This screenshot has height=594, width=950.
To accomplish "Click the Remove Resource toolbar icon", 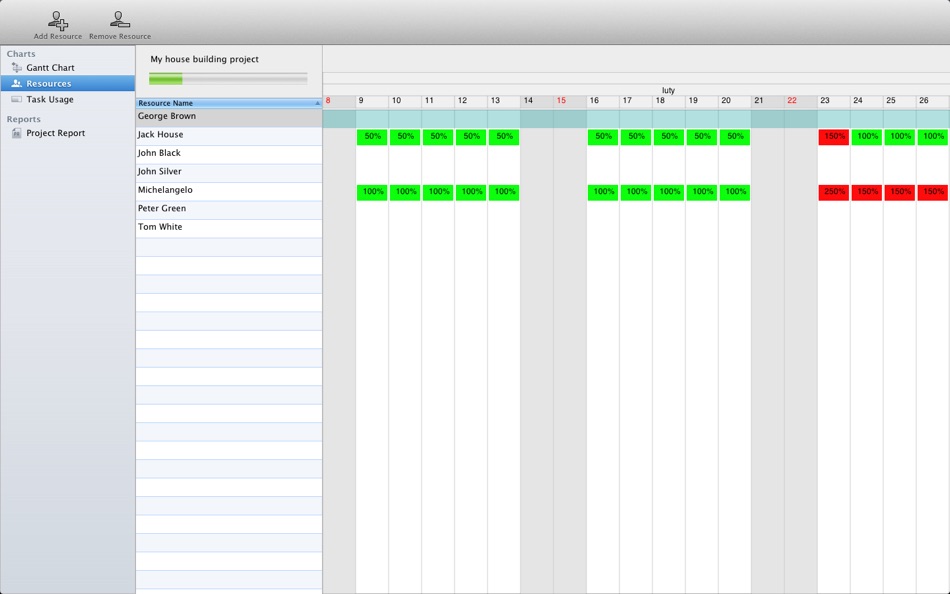I will (119, 20).
